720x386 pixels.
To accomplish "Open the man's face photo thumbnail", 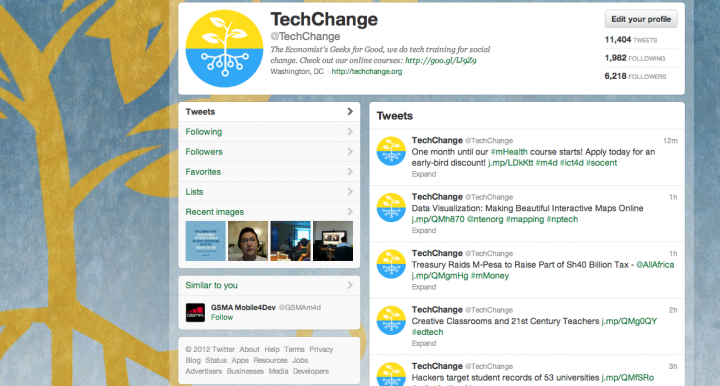I will 248,241.
